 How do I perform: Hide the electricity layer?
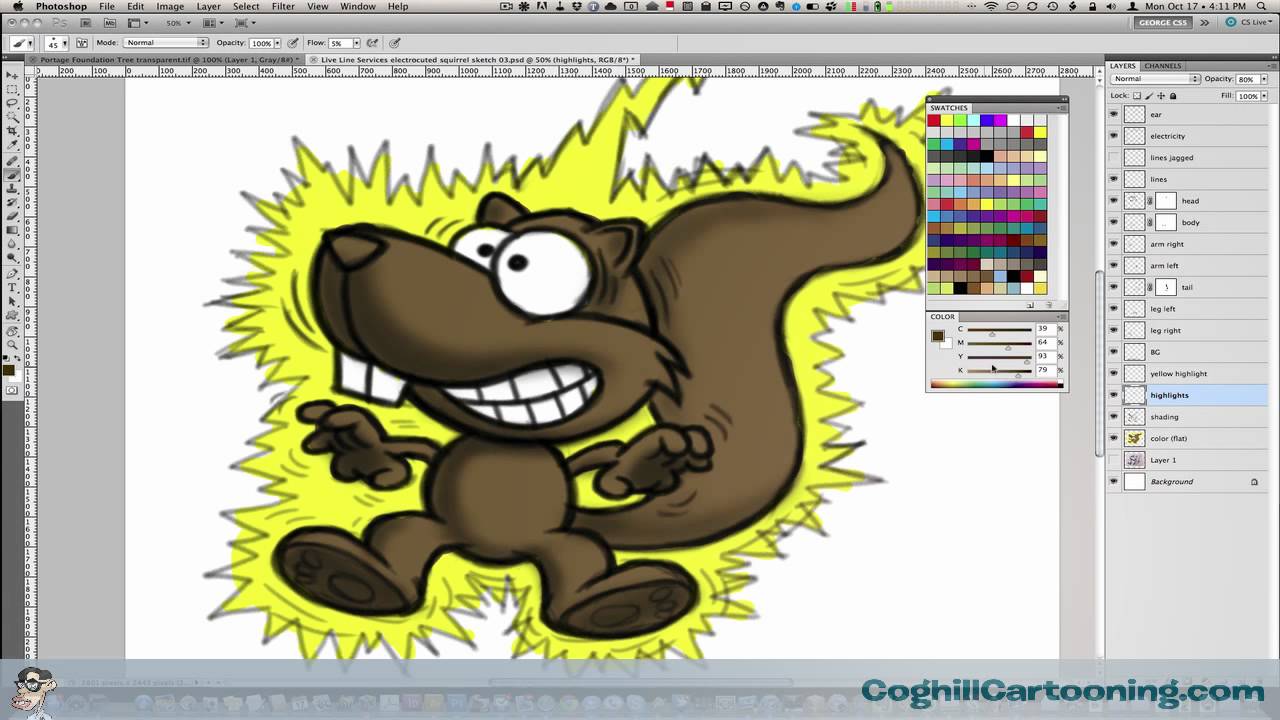click(x=1114, y=136)
